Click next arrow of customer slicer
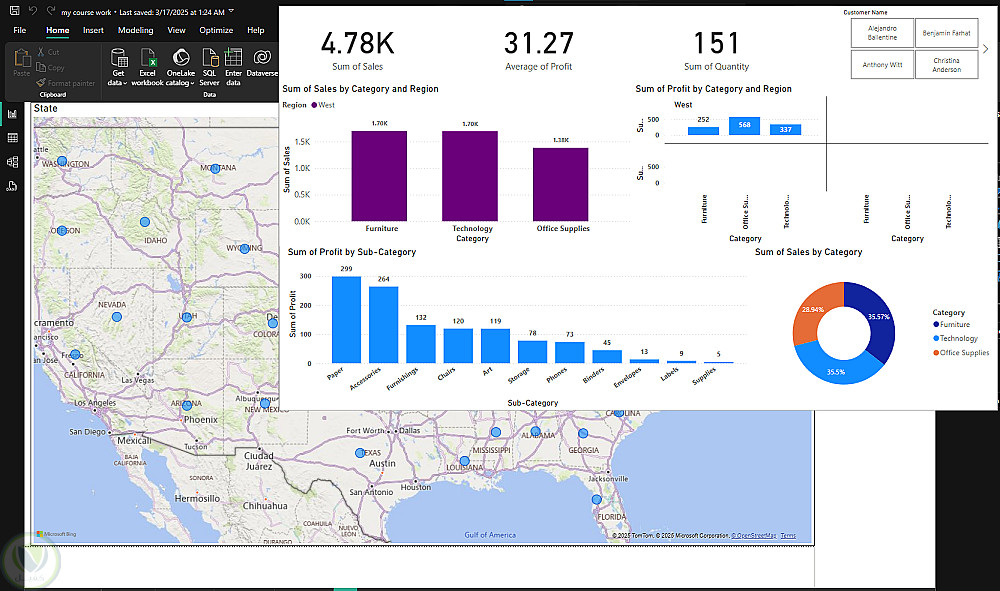This screenshot has height=591, width=1000. [985, 48]
